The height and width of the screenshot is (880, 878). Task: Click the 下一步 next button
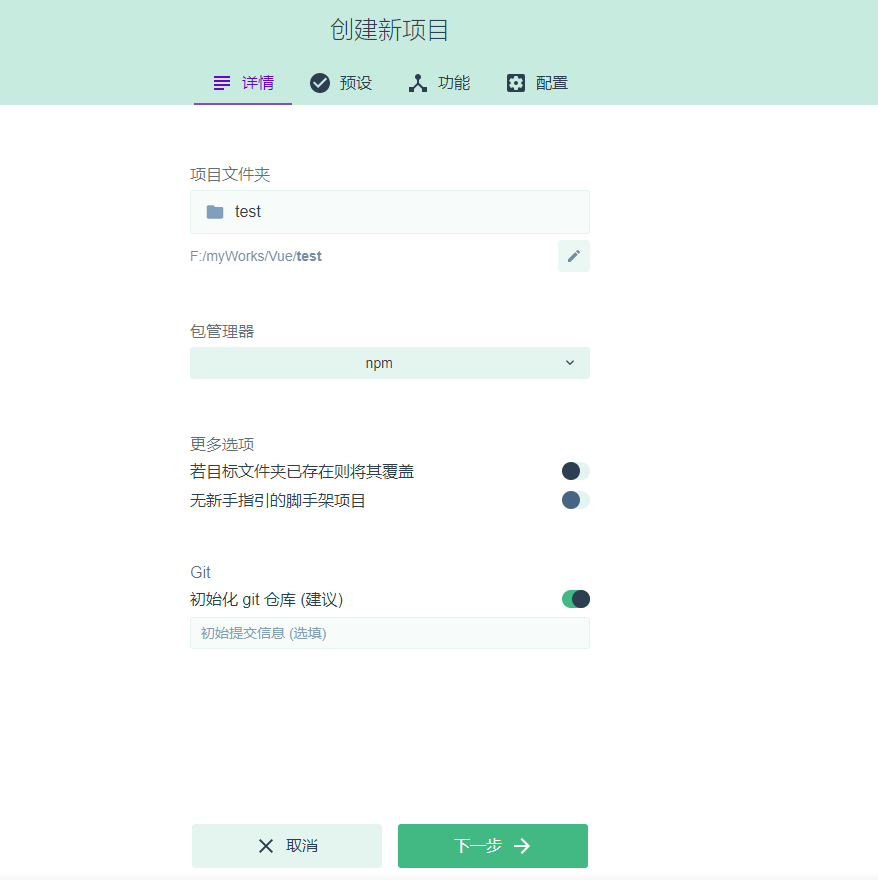(493, 846)
